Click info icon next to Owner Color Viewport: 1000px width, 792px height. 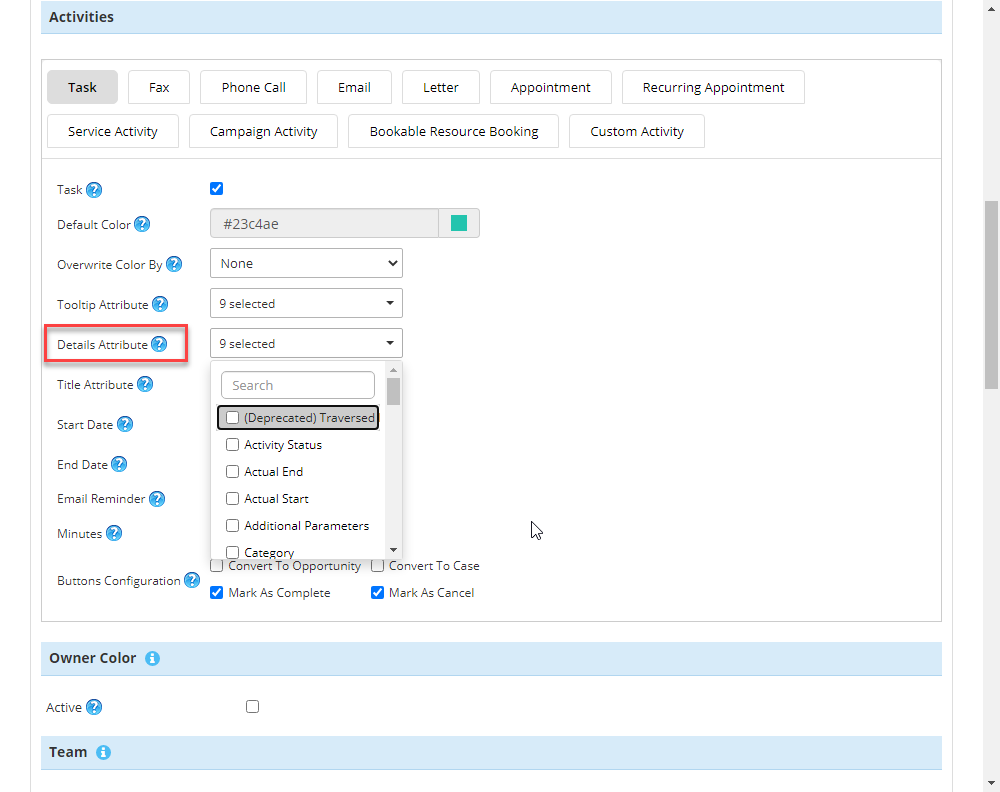(152, 659)
